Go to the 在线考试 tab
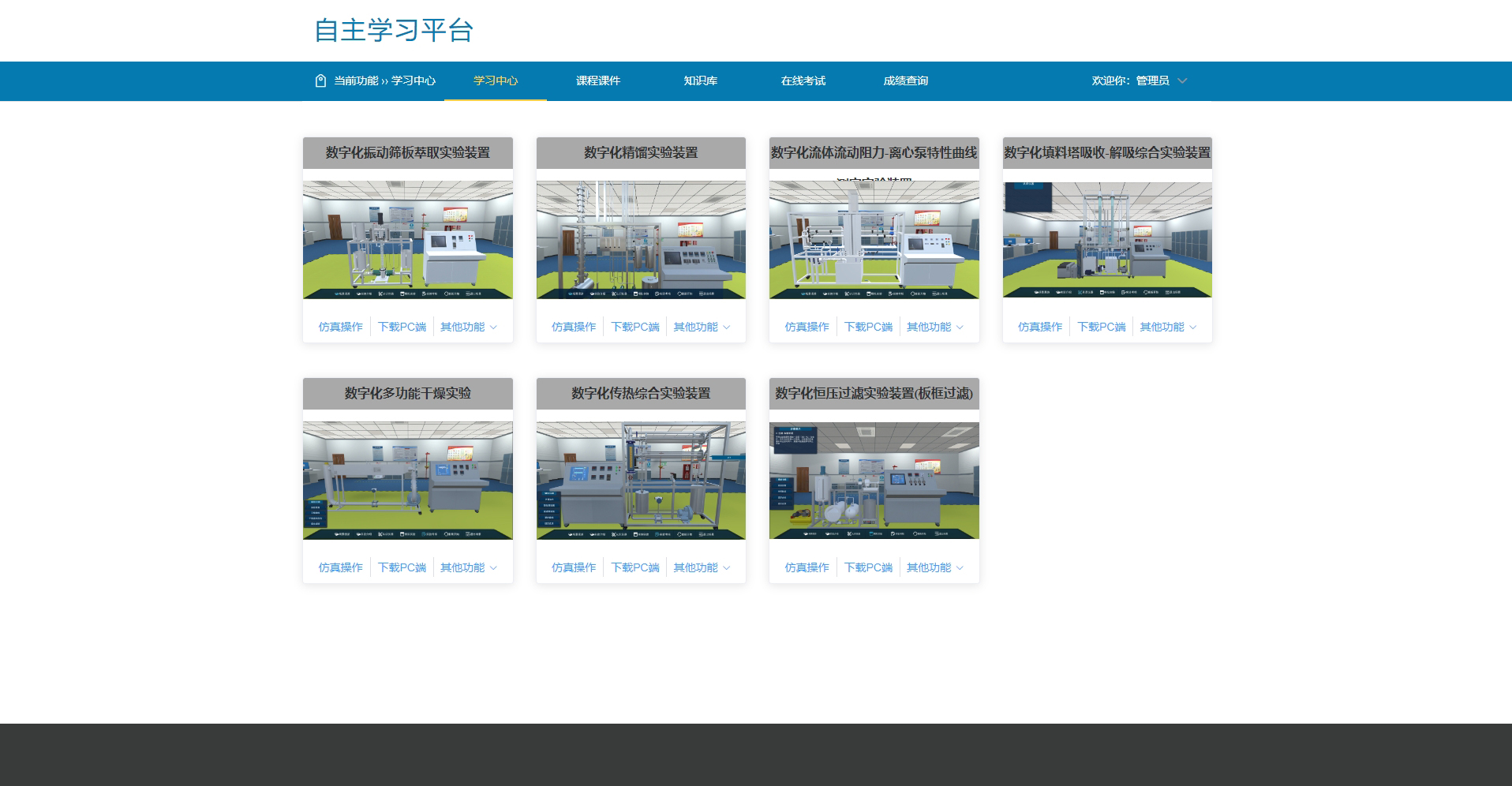Image resolution: width=1512 pixels, height=786 pixels. coord(803,80)
